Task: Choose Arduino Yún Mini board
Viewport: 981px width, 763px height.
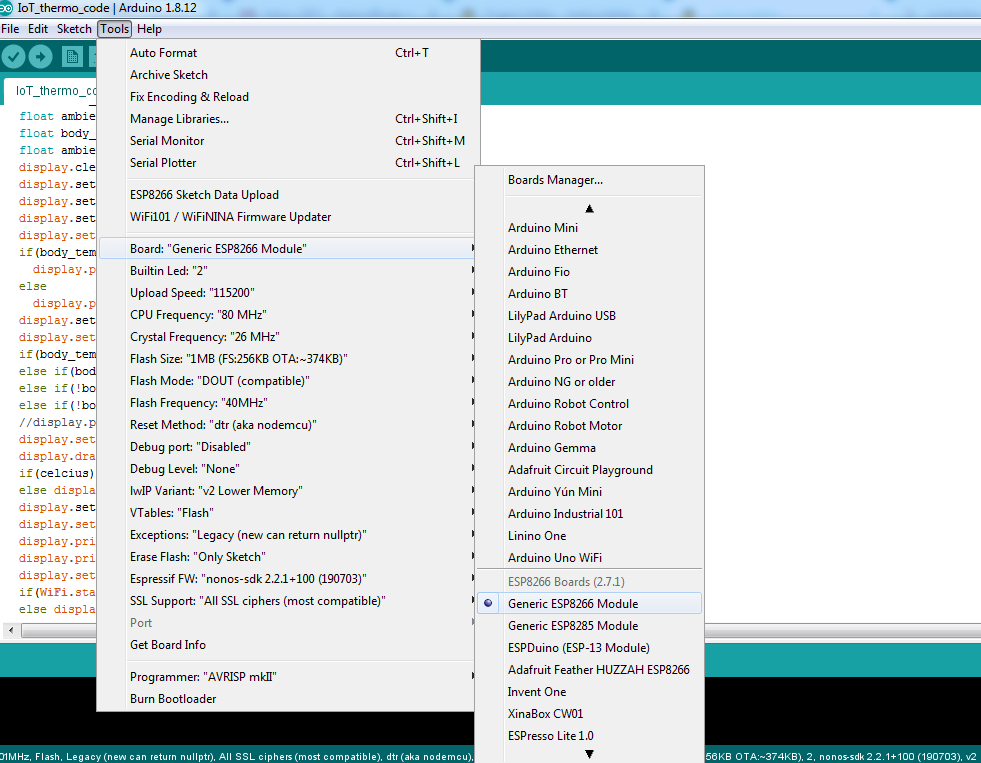Action: (589, 492)
